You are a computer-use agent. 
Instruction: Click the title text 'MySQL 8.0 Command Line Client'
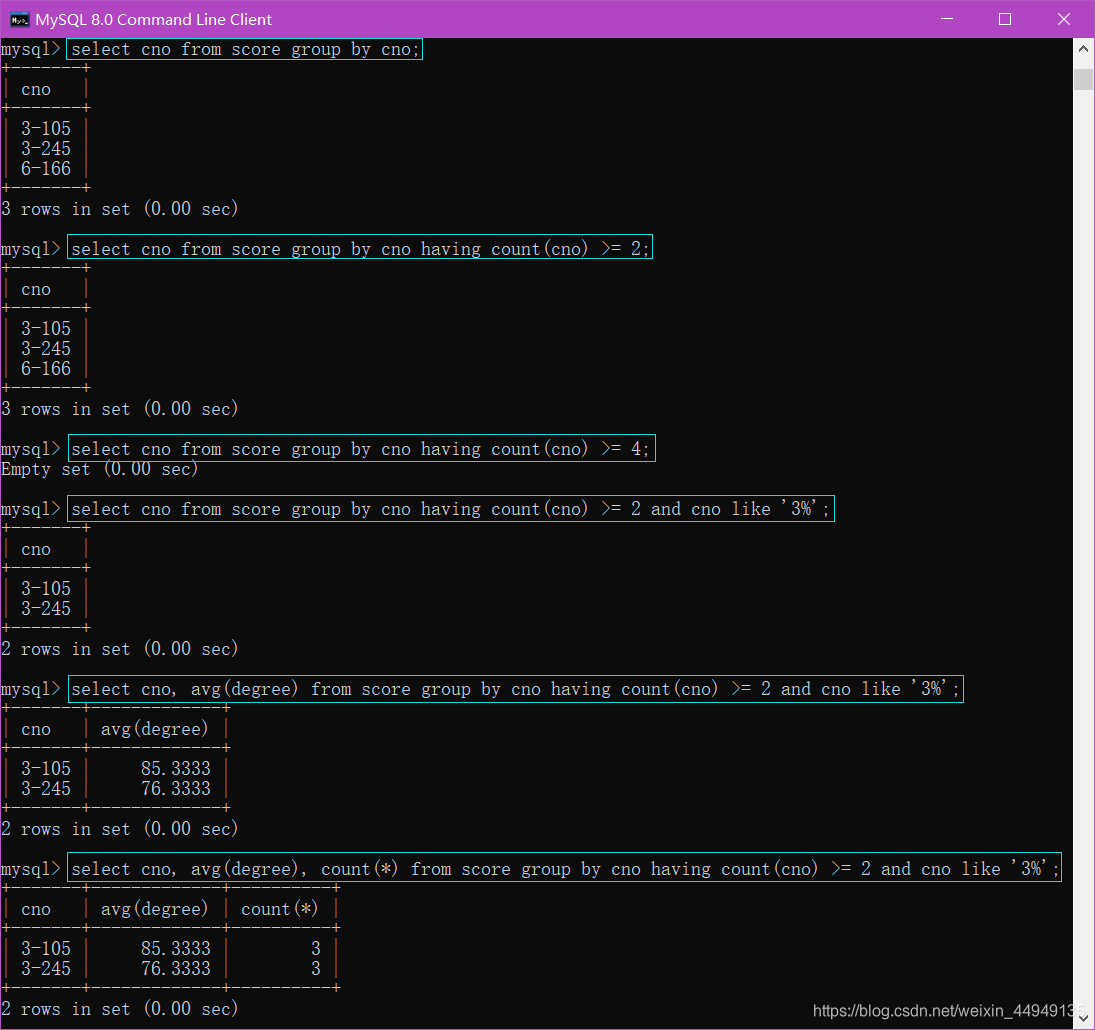(x=154, y=20)
